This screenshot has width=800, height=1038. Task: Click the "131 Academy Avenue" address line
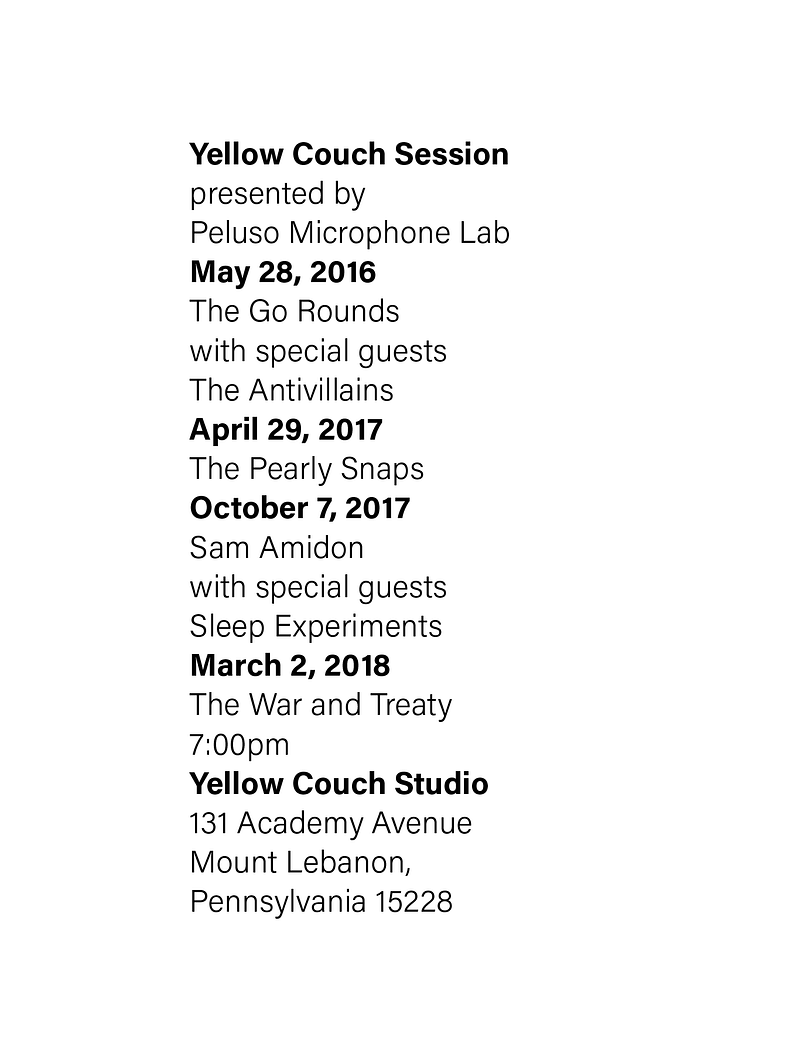point(330,823)
